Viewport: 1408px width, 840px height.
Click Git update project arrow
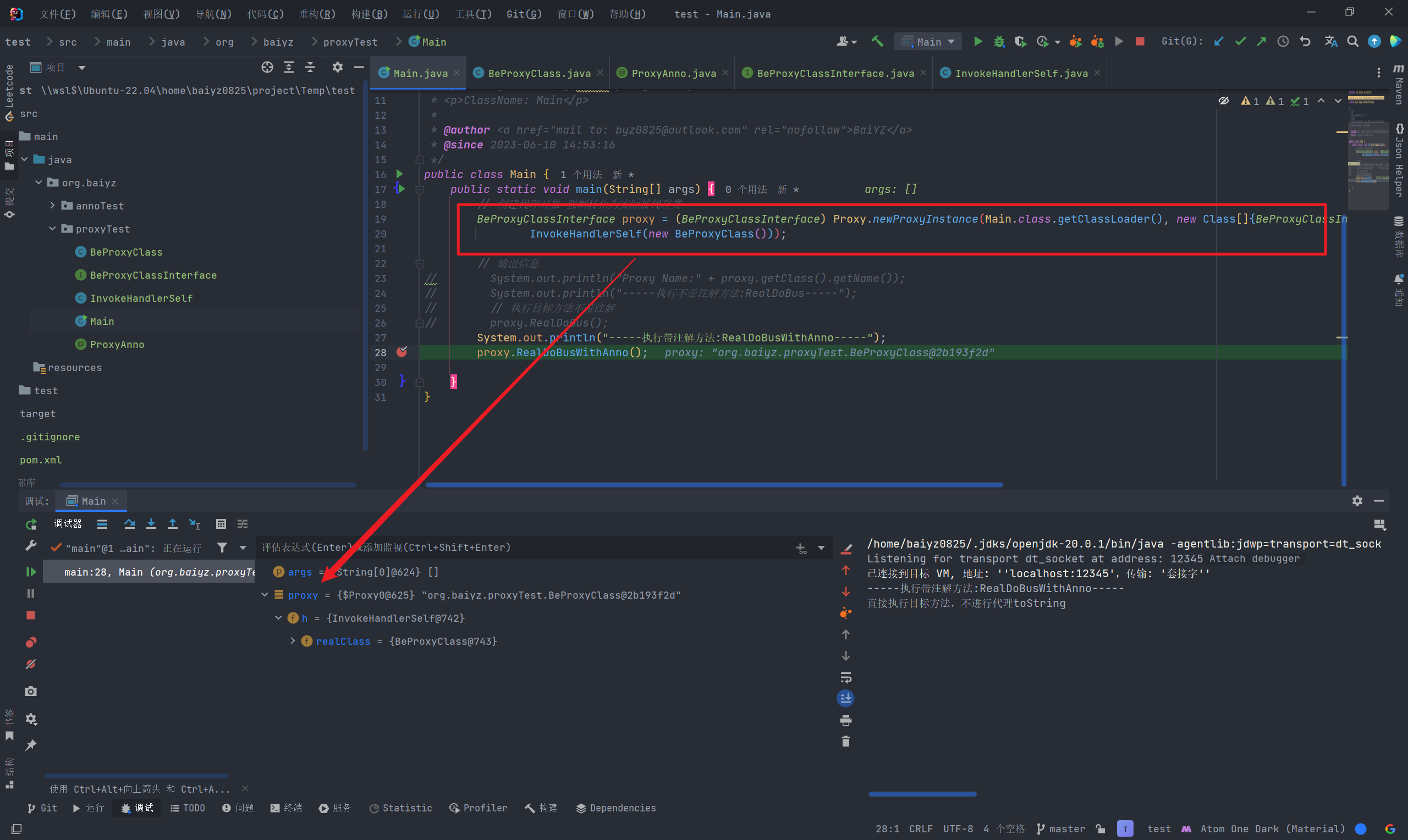pos(1219,41)
